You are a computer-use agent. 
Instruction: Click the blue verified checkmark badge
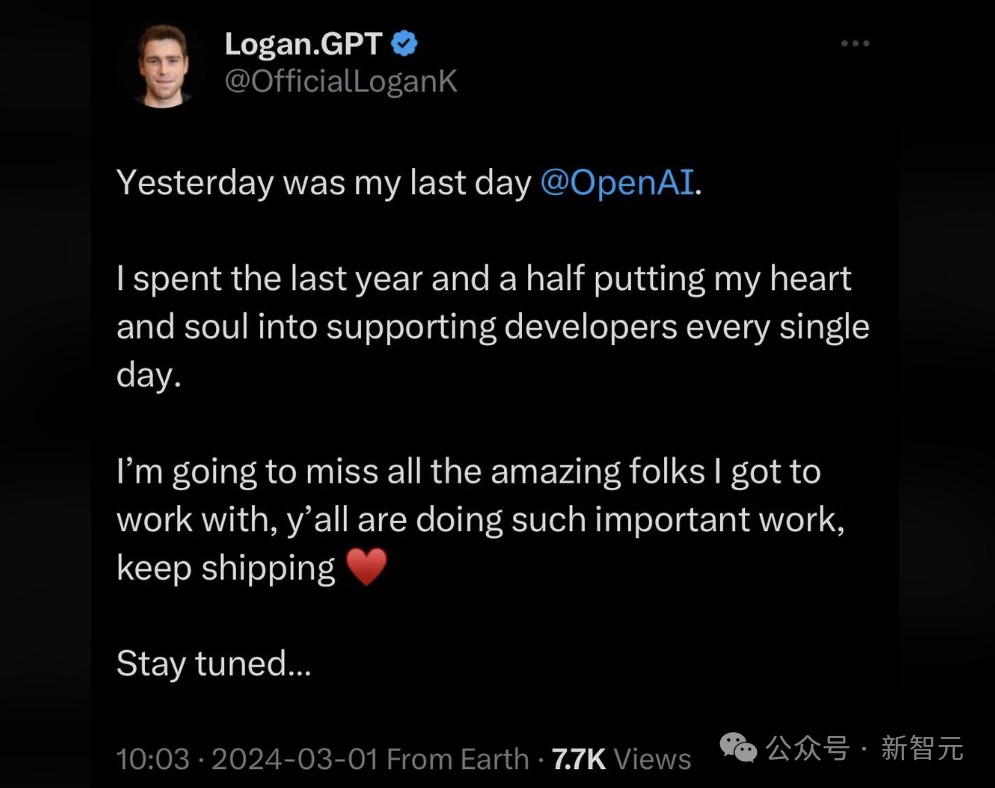pos(403,44)
